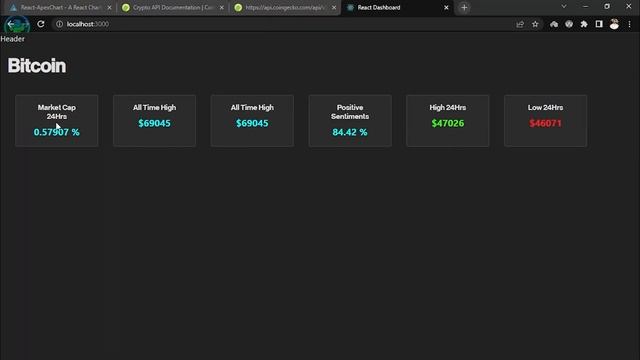This screenshot has width=640, height=360.
Task: Close the Crypto API Documentation tab
Action: [222, 7]
